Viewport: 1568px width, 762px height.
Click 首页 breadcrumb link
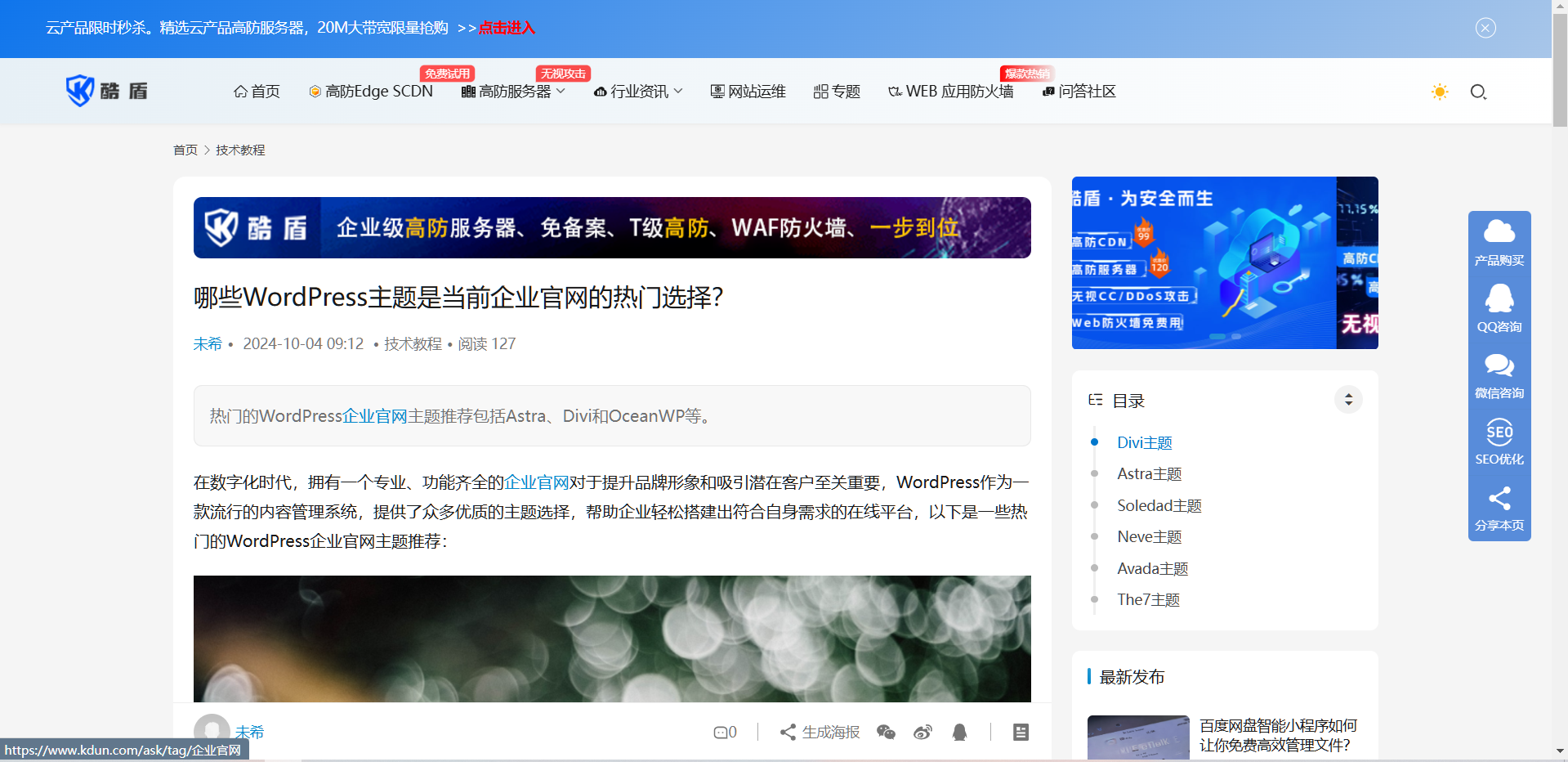click(185, 150)
